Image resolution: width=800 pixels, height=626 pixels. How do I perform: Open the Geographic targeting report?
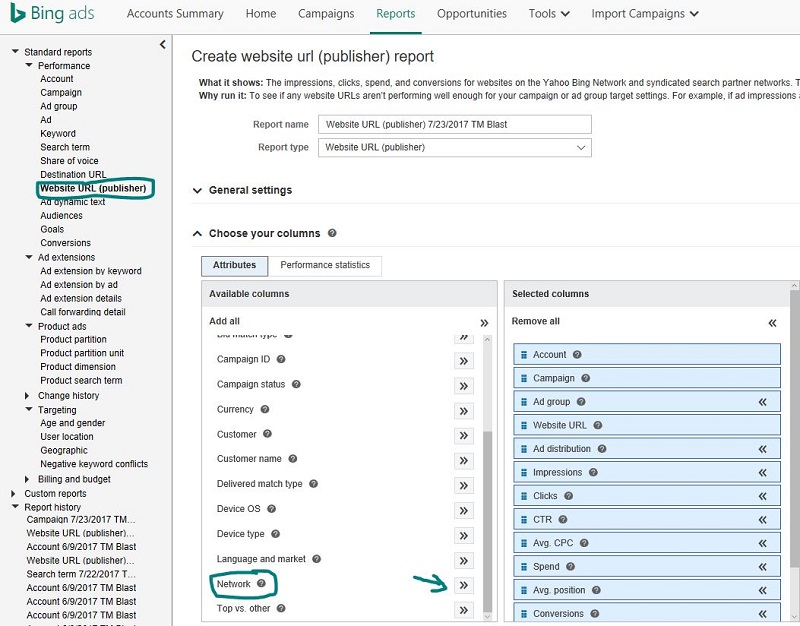[x=64, y=450]
